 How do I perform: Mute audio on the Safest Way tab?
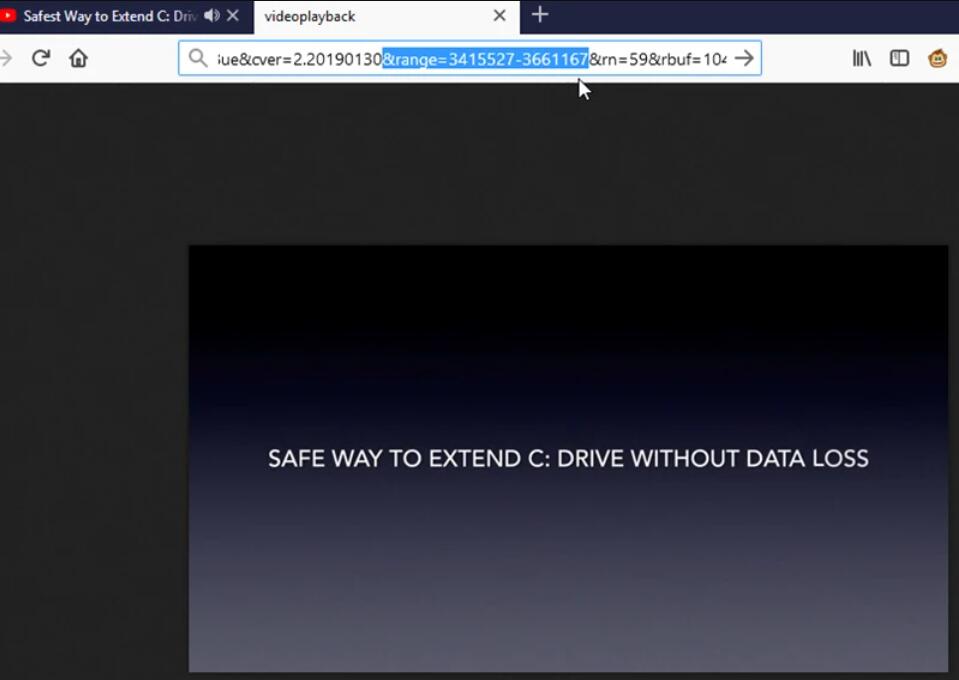click(211, 16)
